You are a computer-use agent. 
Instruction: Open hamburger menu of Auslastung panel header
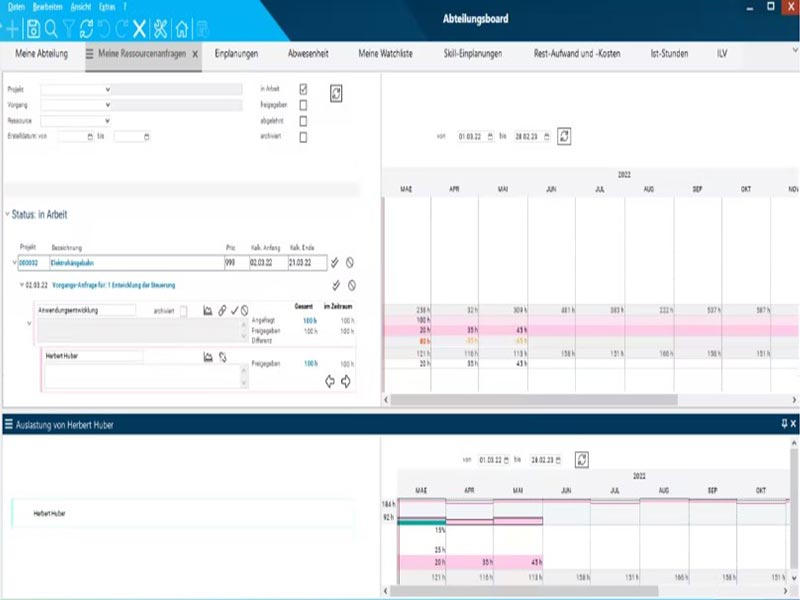9,424
